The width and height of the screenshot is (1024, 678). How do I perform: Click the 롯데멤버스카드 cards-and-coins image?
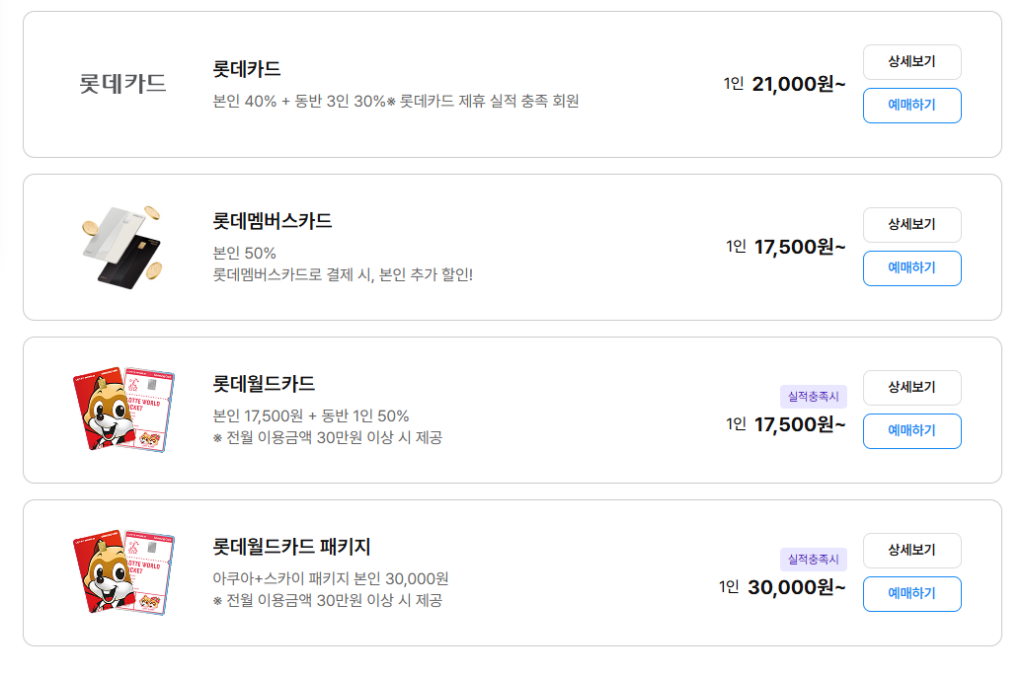tap(123, 246)
